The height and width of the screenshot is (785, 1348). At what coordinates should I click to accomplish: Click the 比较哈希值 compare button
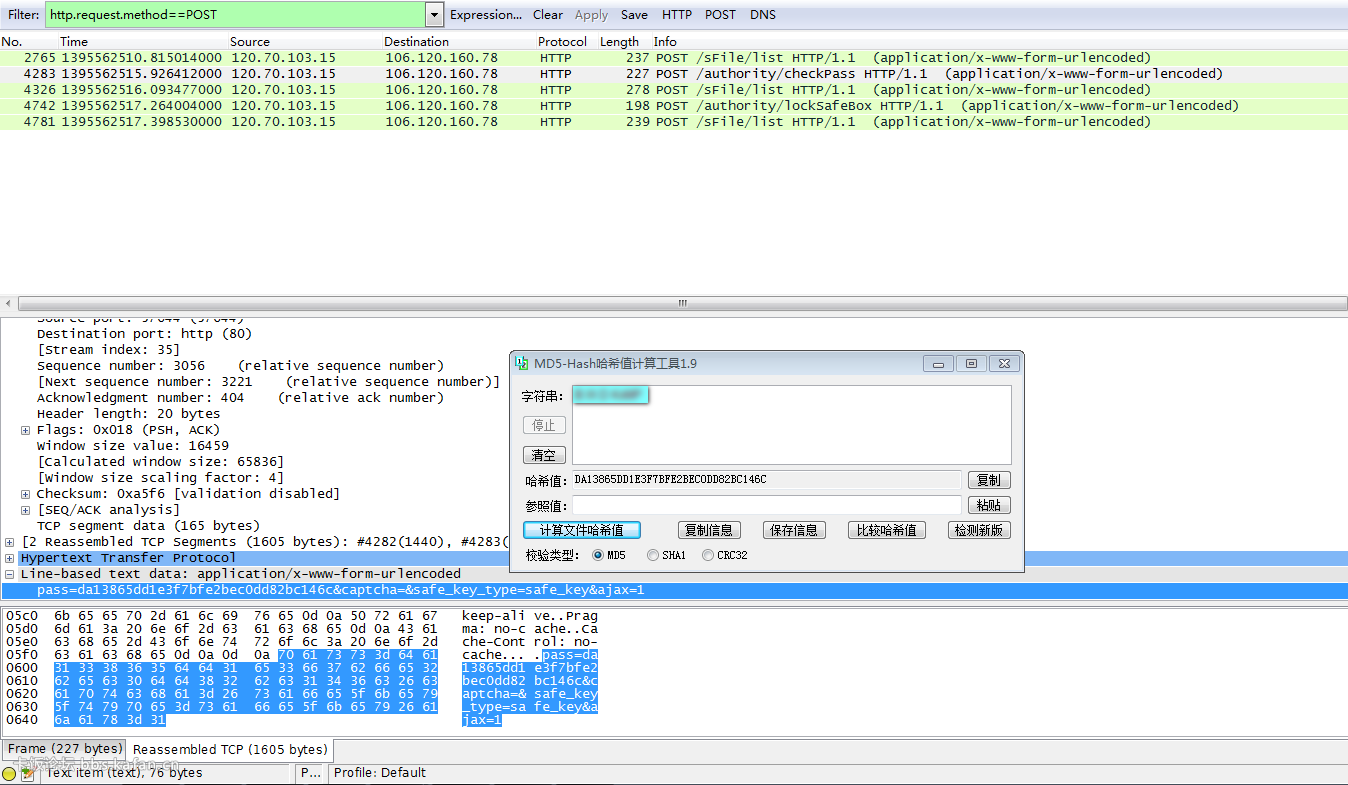887,530
